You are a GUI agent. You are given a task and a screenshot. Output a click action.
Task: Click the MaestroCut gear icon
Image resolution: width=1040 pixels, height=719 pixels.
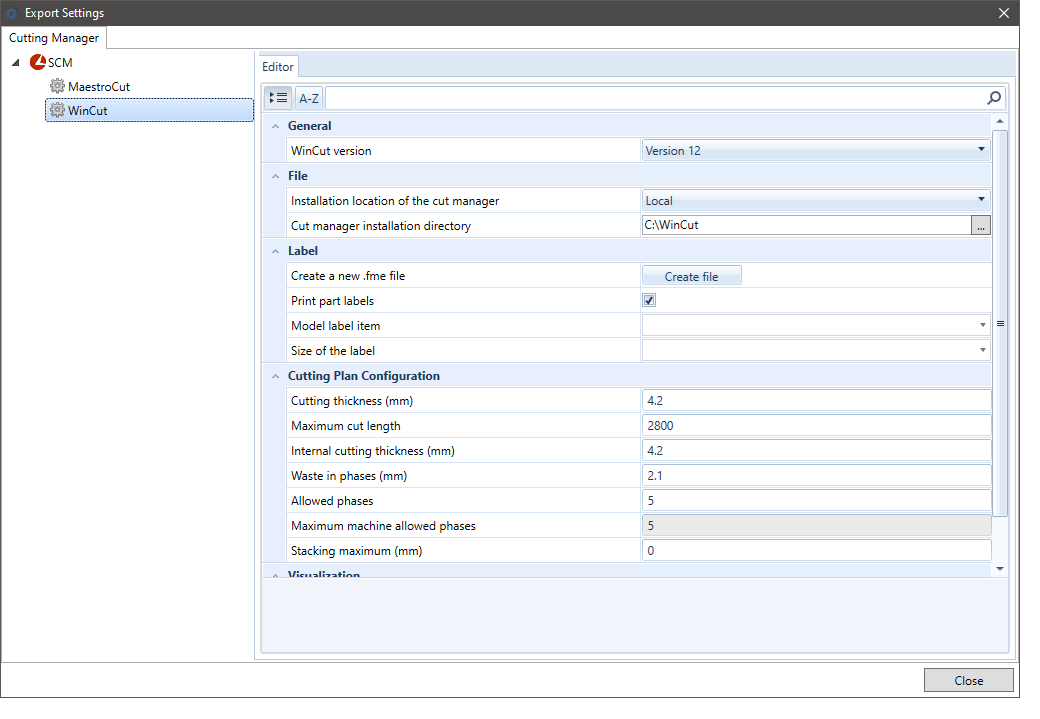coord(58,86)
